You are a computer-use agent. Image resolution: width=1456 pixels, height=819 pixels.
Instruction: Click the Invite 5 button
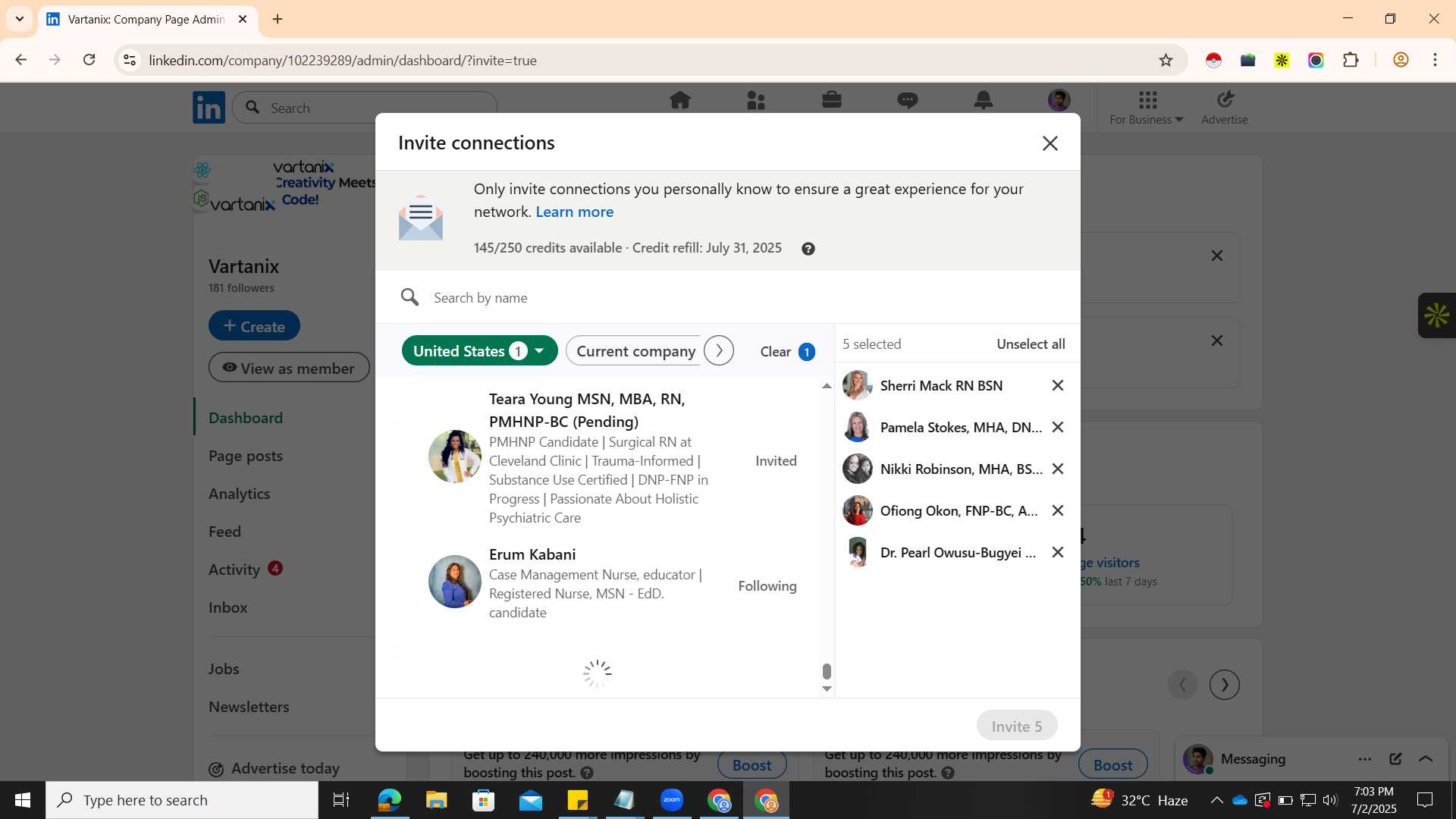click(1016, 726)
